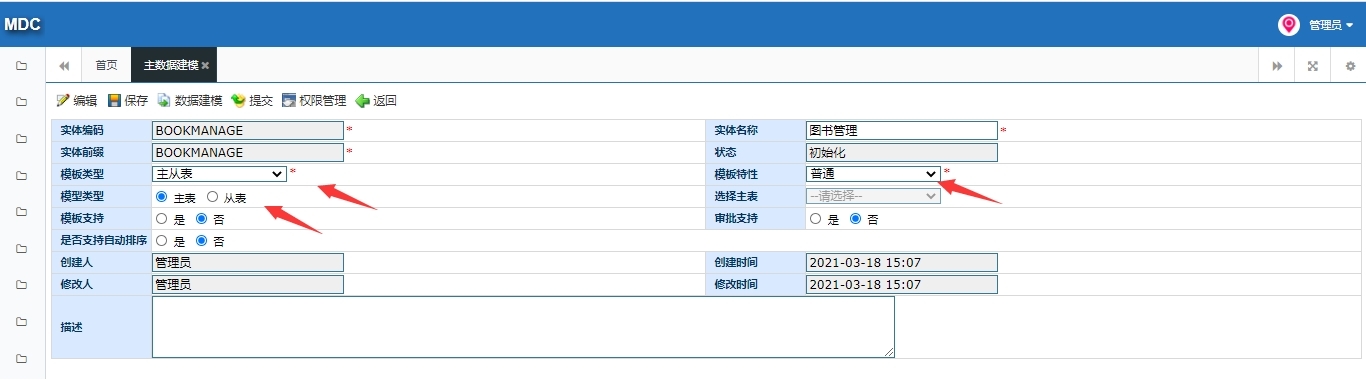Image resolution: width=1366 pixels, height=381 pixels.
Task: Click the double-right arrow to move tabs right
Action: click(x=1277, y=66)
